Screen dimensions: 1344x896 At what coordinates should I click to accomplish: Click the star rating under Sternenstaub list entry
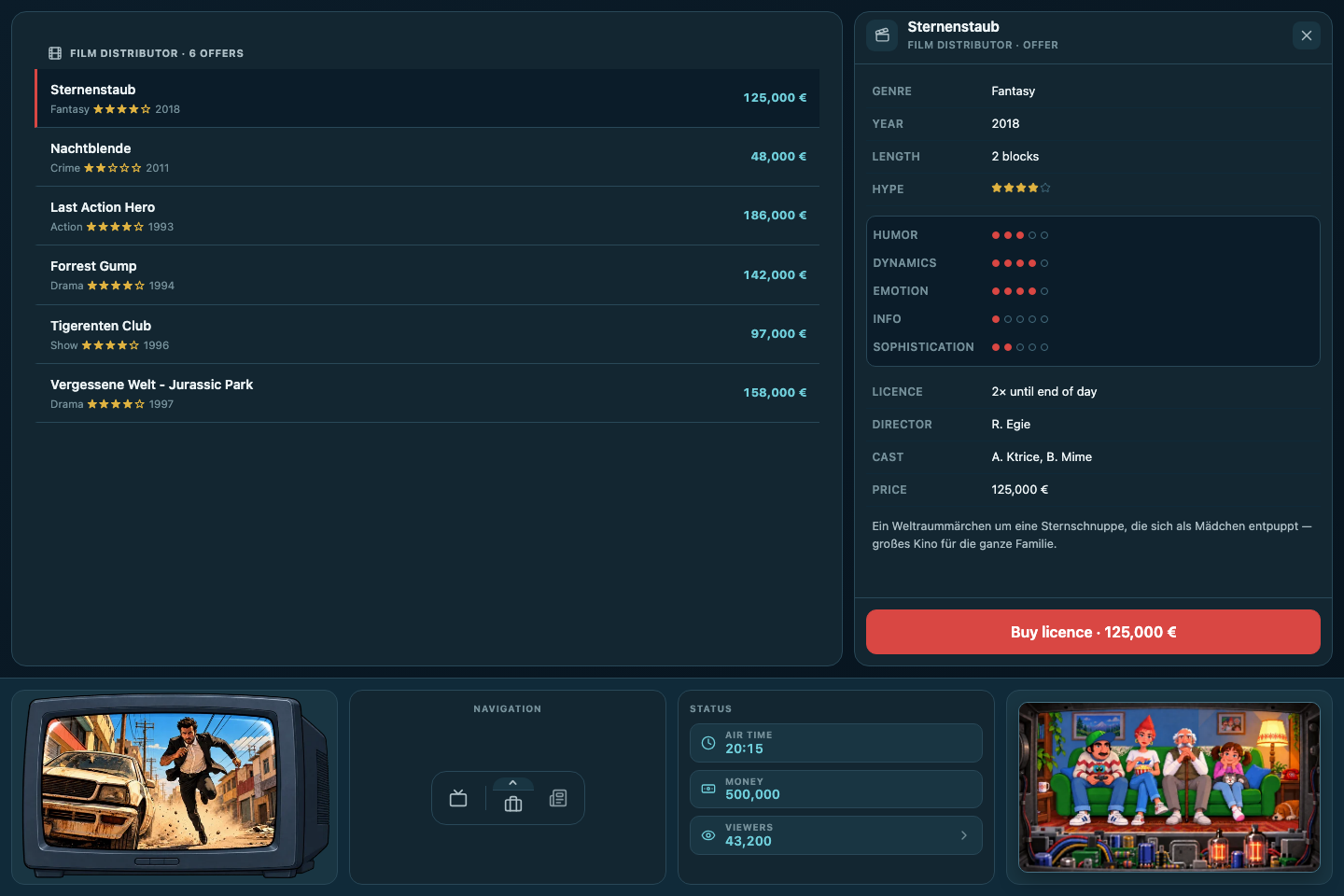pyautogui.click(x=122, y=109)
